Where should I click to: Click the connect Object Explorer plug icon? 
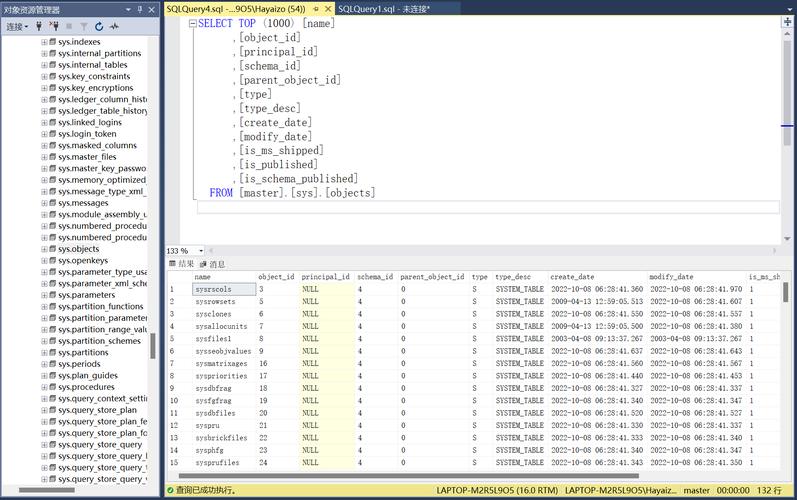tap(39, 26)
